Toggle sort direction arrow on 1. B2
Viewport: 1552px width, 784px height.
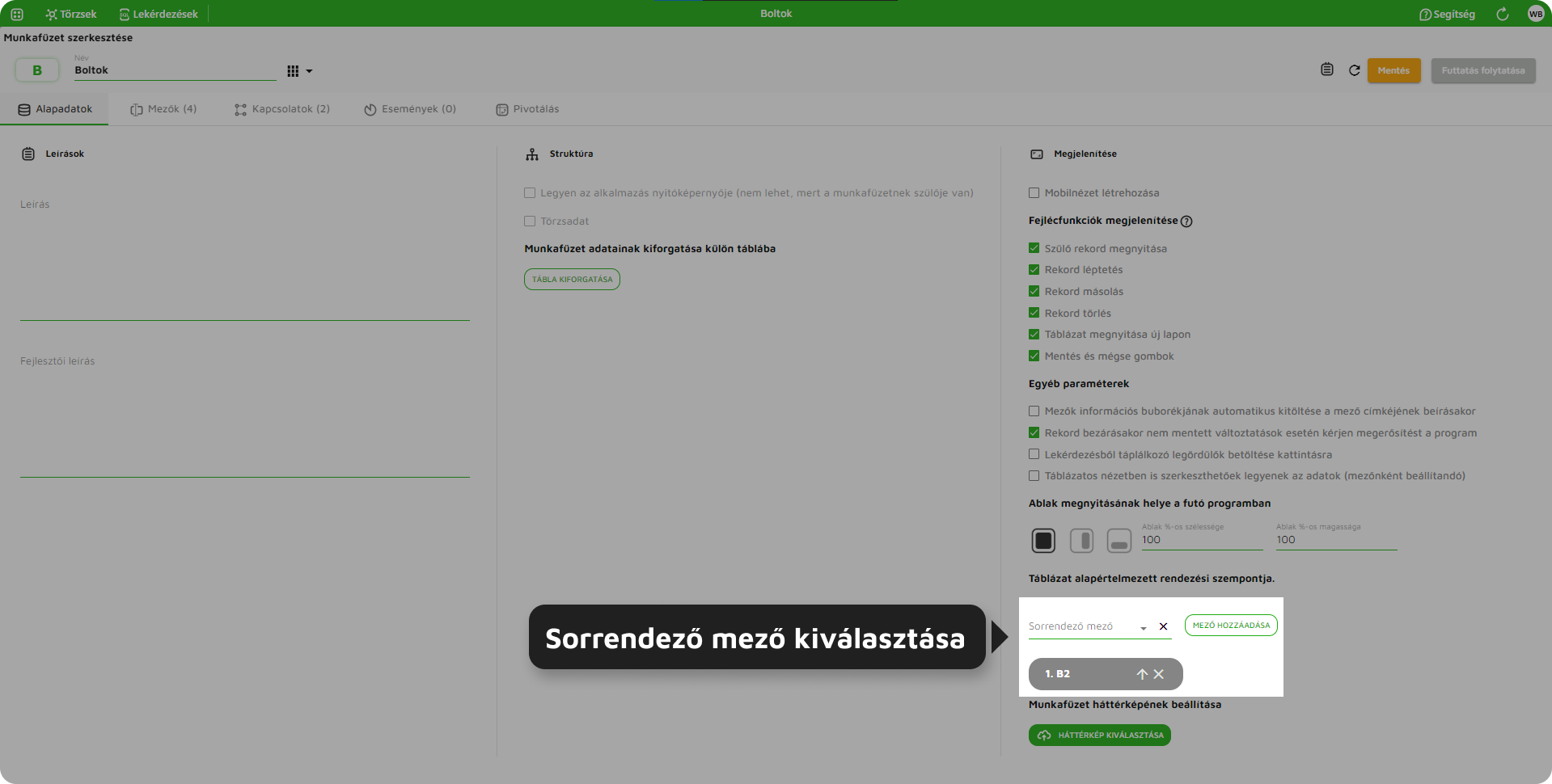1142,674
